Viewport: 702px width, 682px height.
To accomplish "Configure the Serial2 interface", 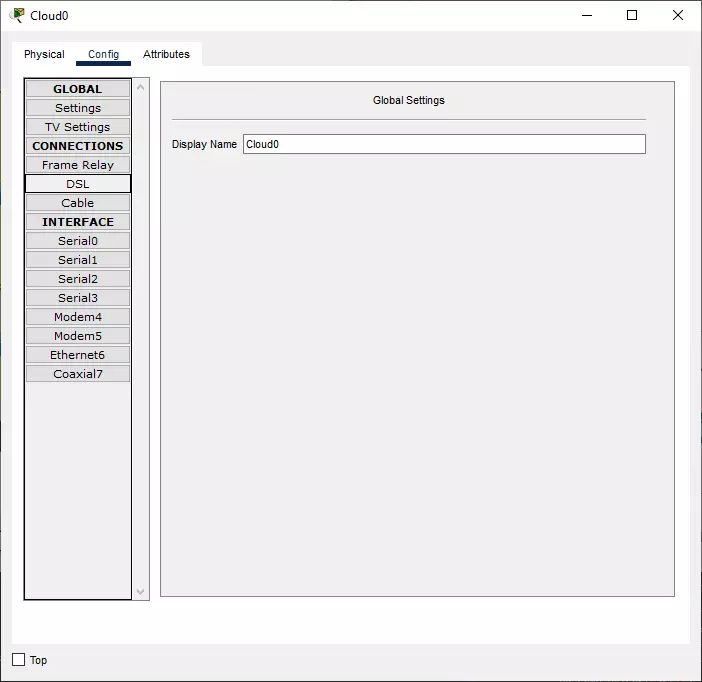I will (x=78, y=279).
